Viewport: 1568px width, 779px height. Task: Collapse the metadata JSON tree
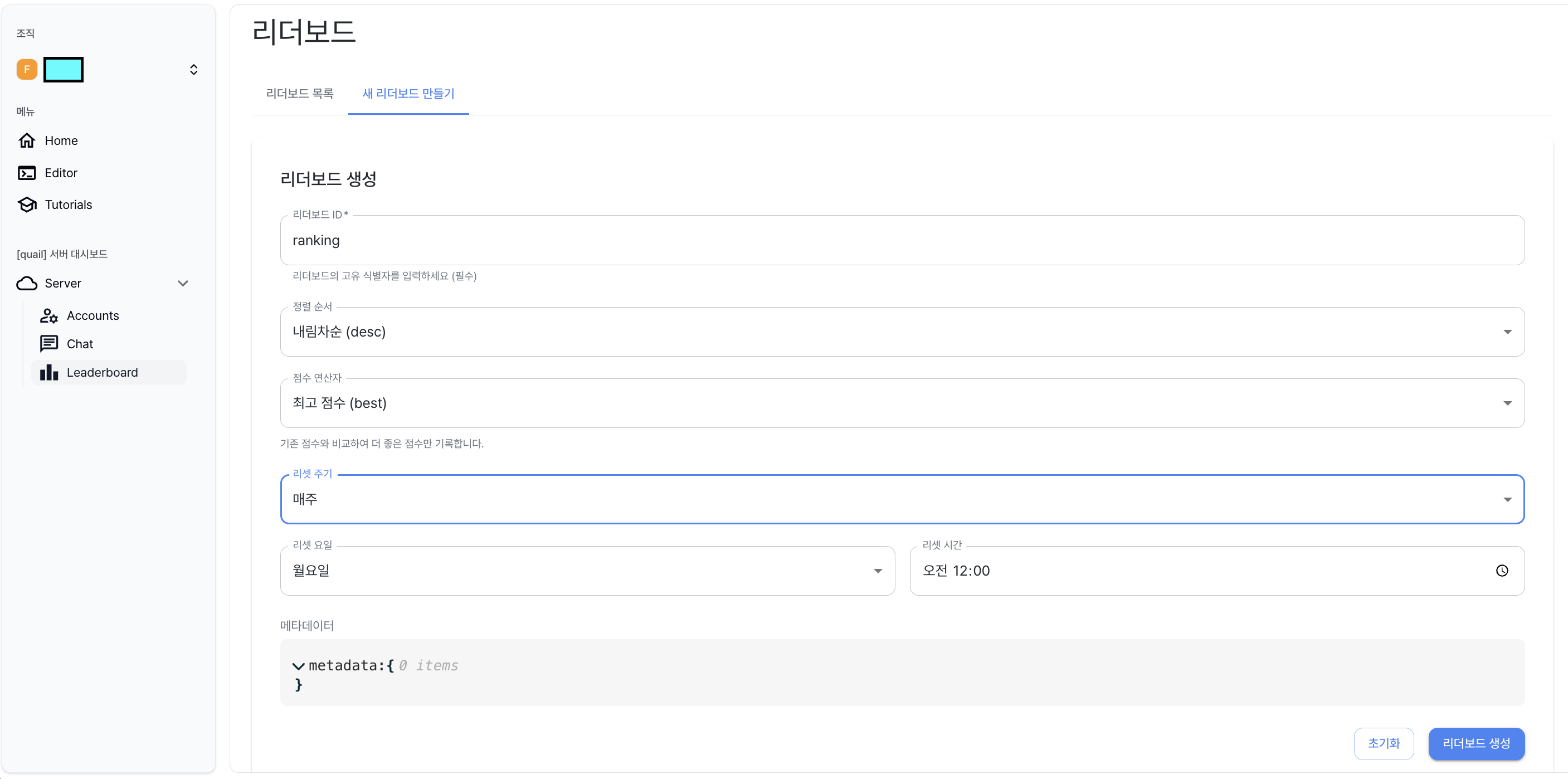coord(298,666)
